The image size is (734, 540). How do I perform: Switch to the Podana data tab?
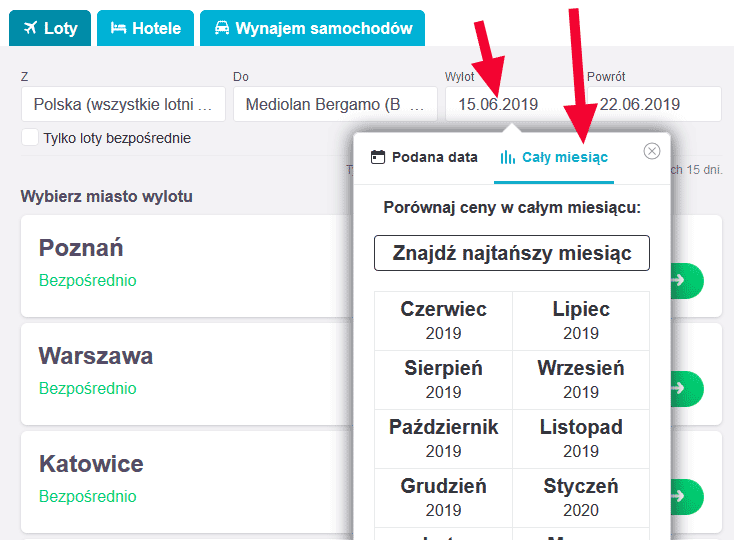[x=425, y=157]
